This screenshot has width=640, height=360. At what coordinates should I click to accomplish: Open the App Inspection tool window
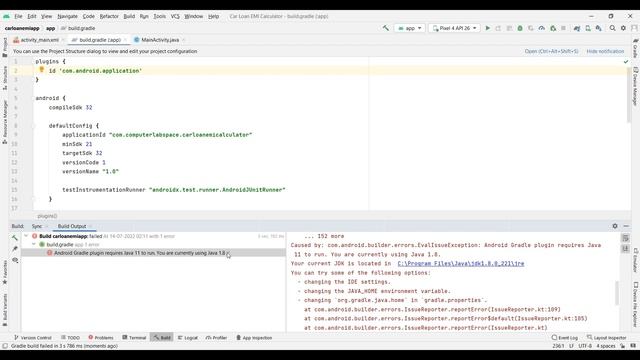[254, 338]
